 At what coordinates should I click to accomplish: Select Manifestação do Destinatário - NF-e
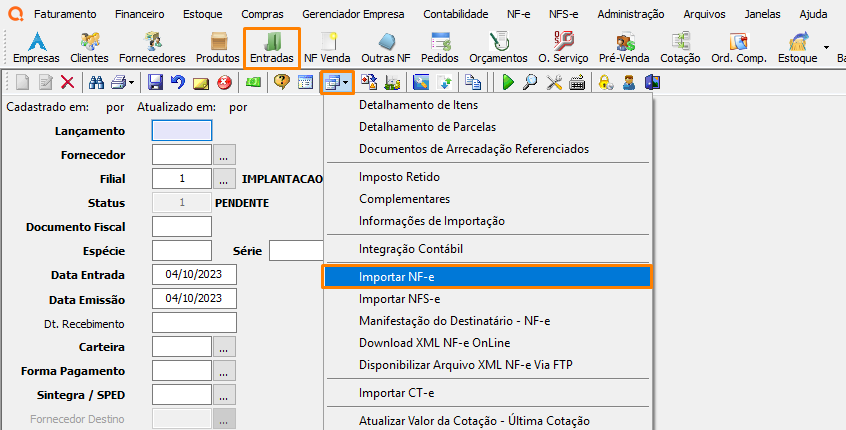[x=487, y=321]
